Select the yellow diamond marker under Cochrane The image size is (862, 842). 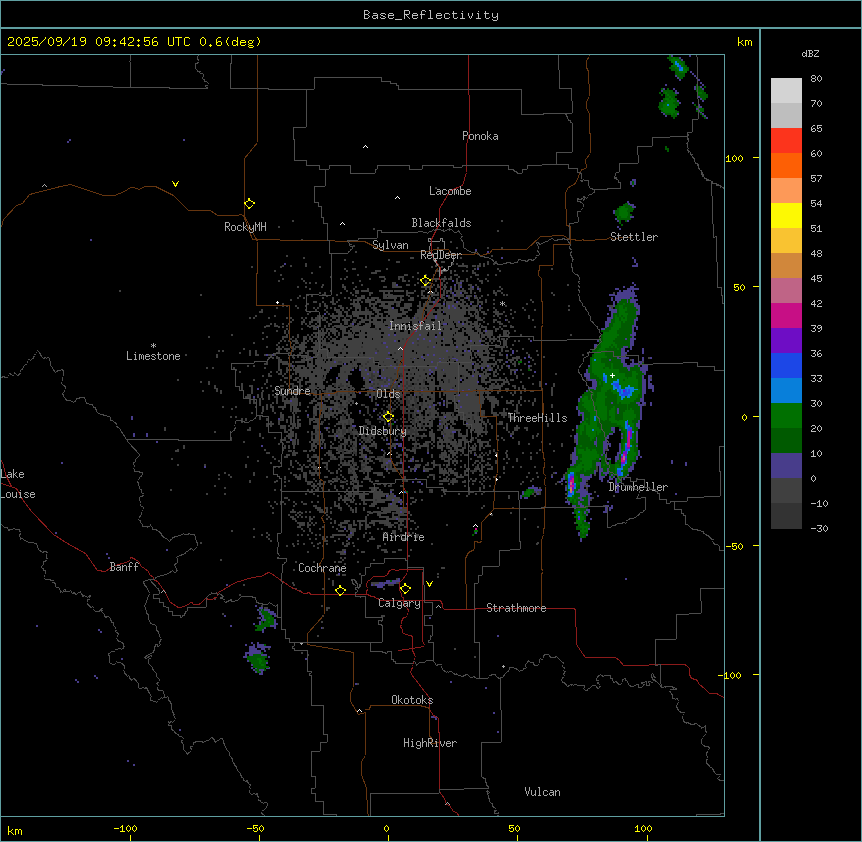340,590
